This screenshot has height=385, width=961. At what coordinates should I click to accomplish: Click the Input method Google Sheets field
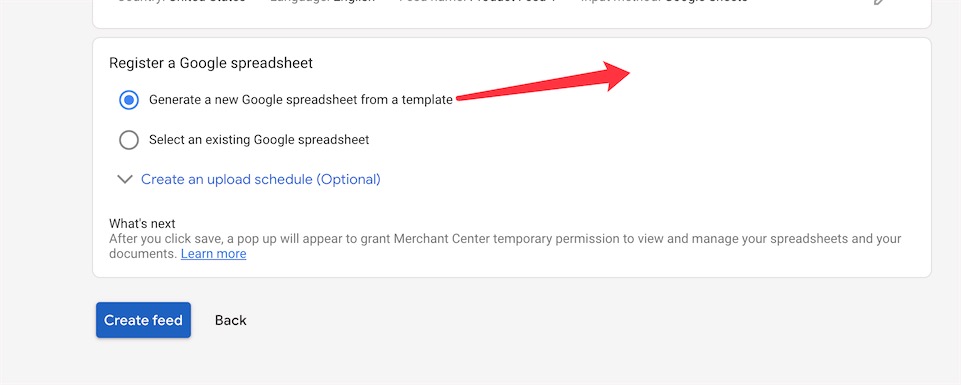(664, 1)
